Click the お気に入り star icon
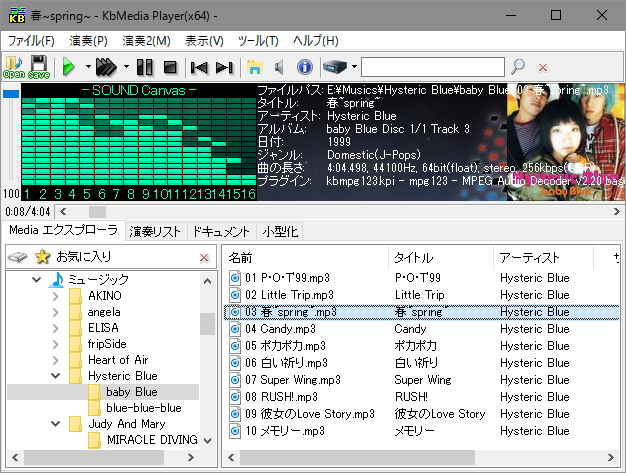 (42, 257)
